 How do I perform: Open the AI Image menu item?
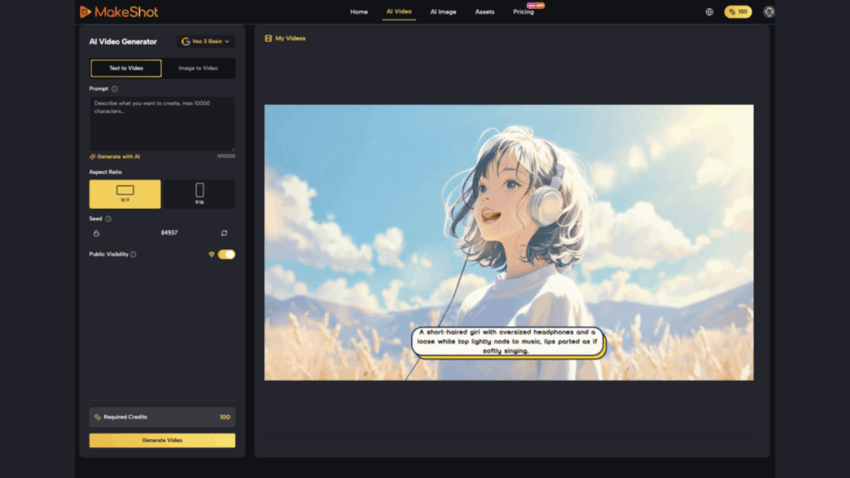click(443, 12)
